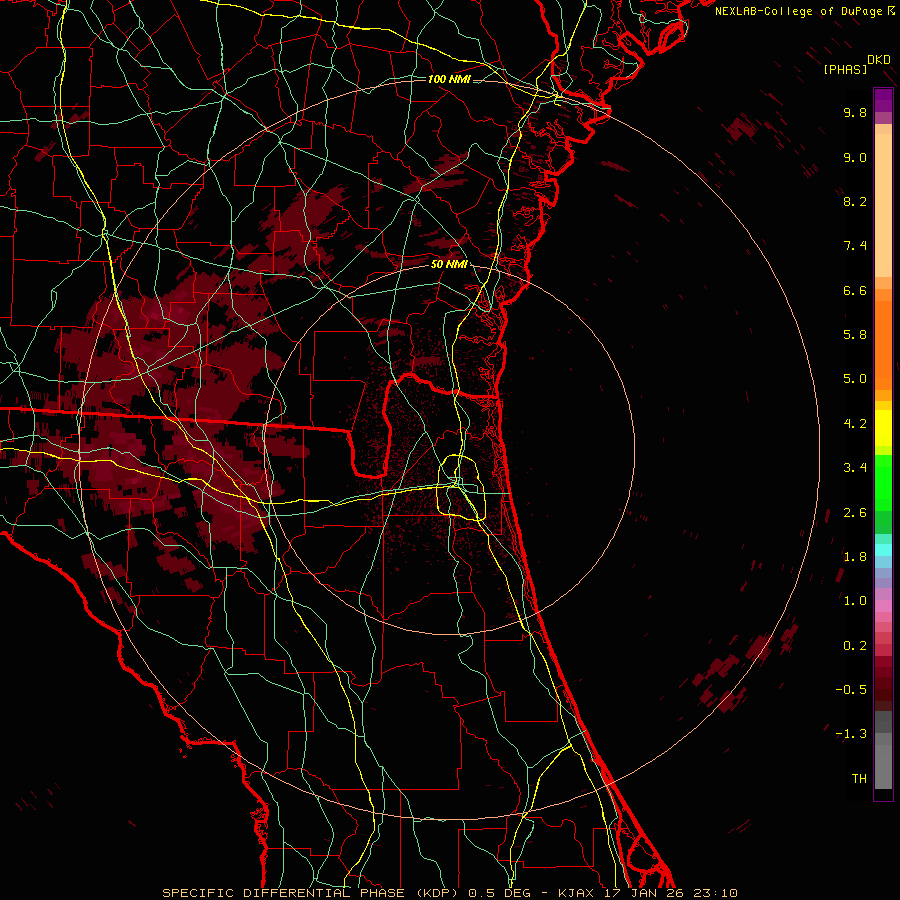Click the Specific Differential Phase KJAX caption
Image resolution: width=900 pixels, height=900 pixels.
point(449,893)
